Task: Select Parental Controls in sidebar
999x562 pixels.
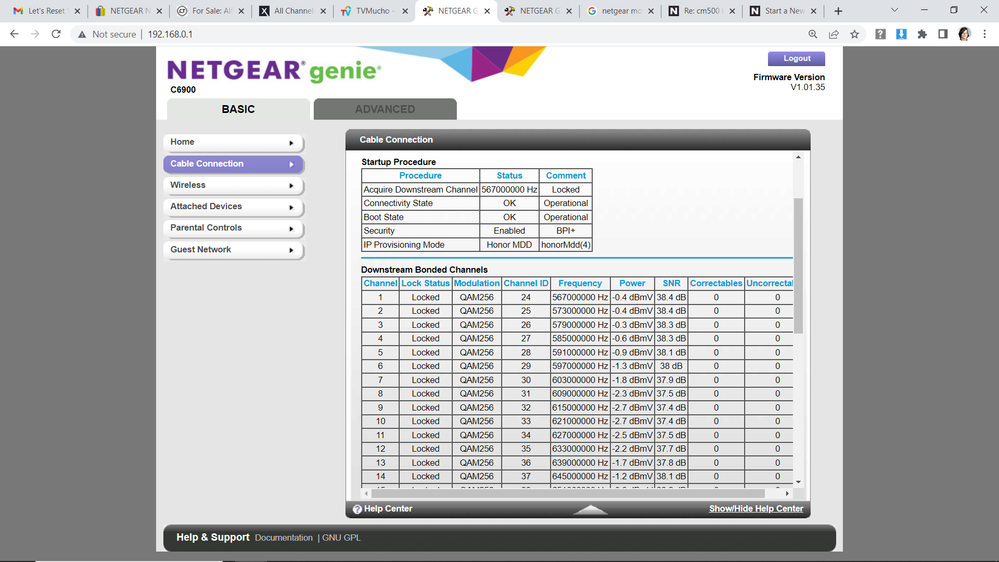Action: pyautogui.click(x=233, y=228)
